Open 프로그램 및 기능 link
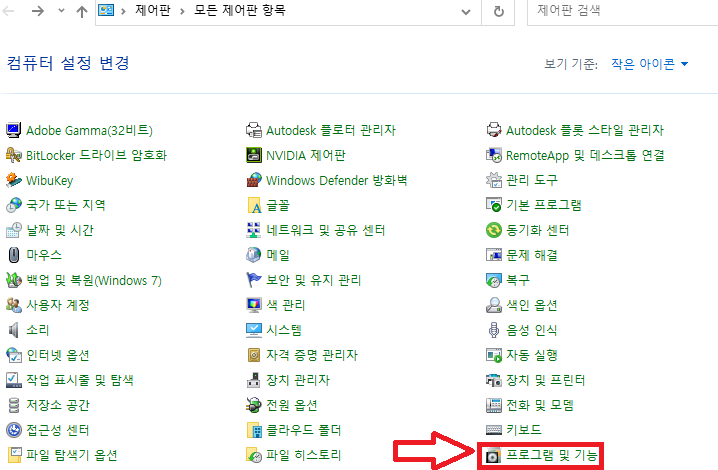The width and height of the screenshot is (718, 470). pyautogui.click(x=552, y=455)
